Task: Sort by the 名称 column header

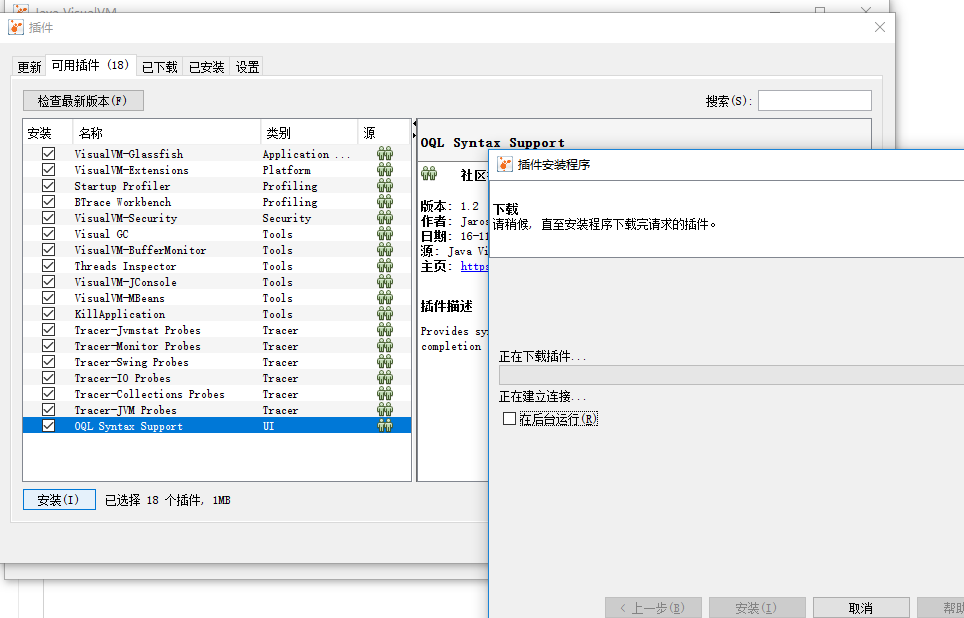Action: [167, 133]
